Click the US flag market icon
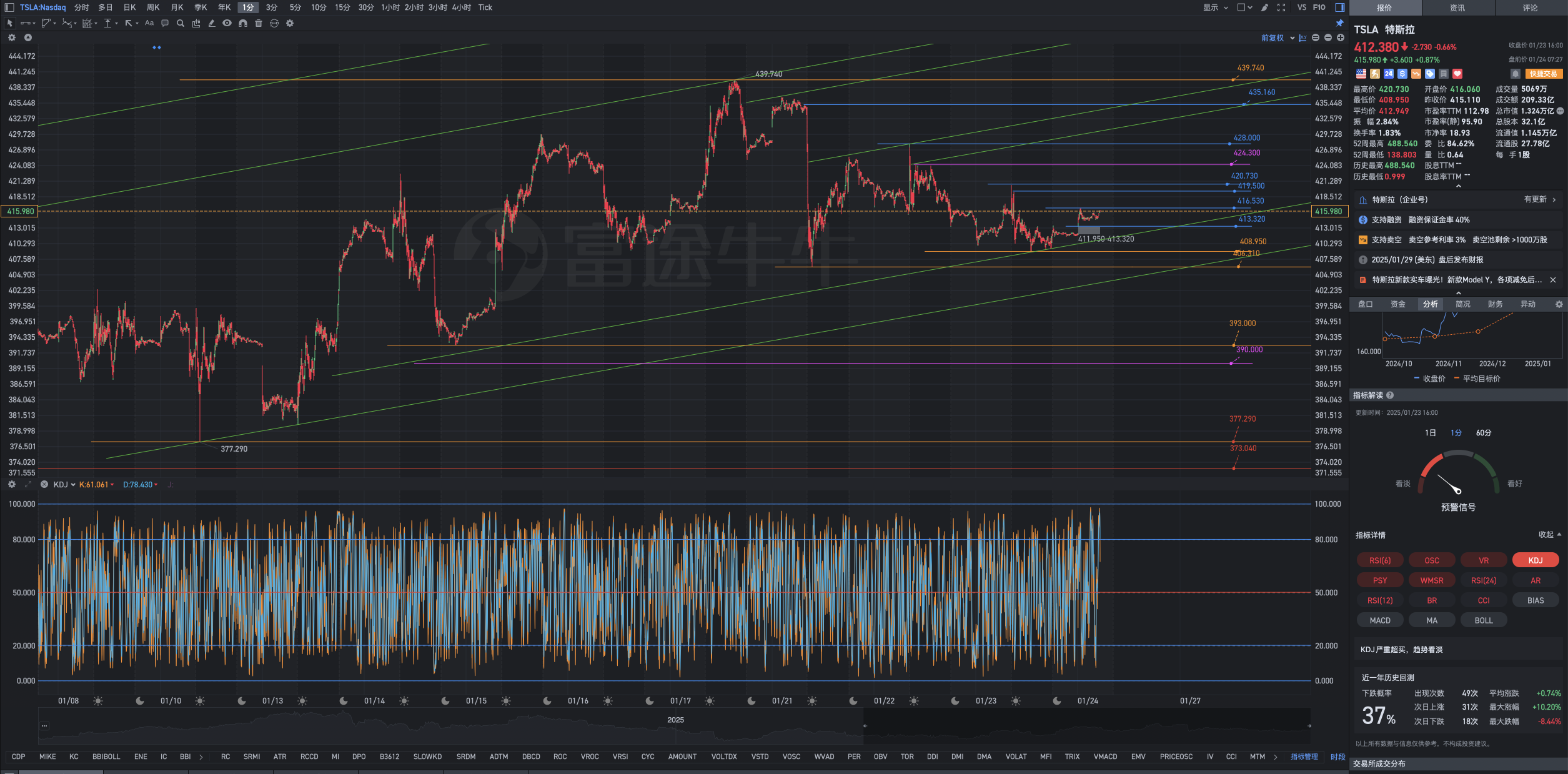This screenshot has height=774, width=1568. click(x=1361, y=74)
